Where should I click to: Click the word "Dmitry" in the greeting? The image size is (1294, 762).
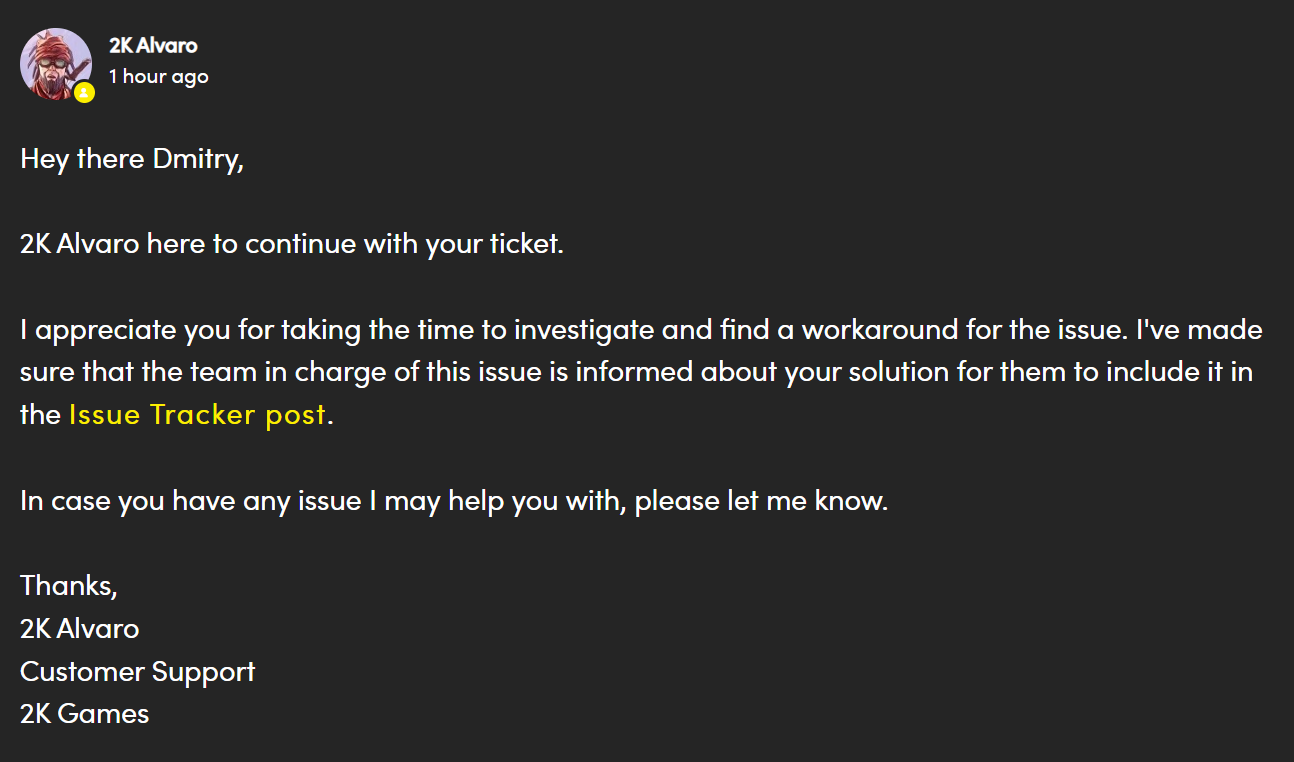click(198, 159)
